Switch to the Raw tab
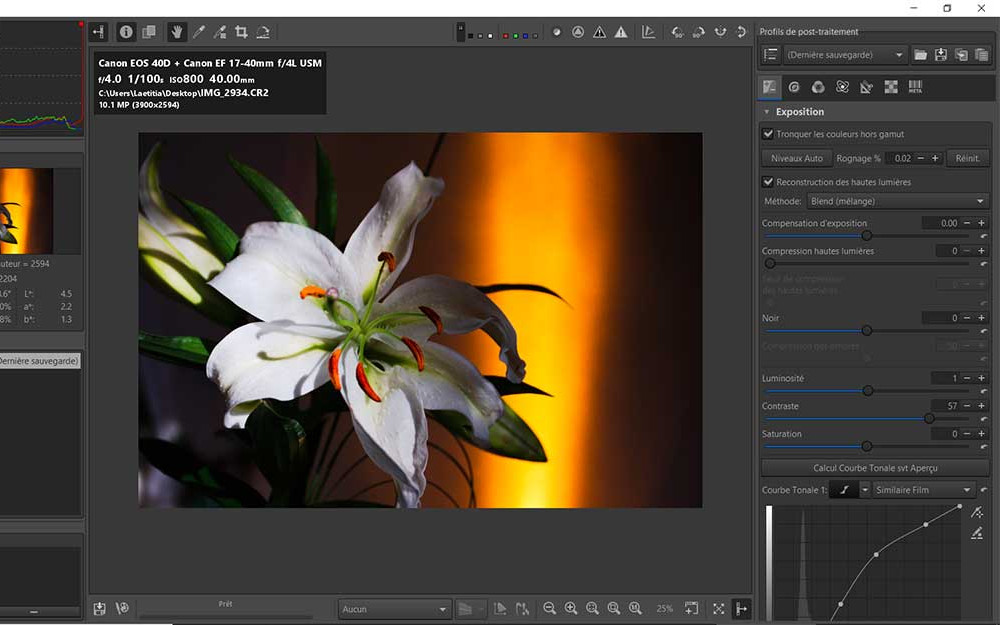The height and width of the screenshot is (625, 1000). 891,87
